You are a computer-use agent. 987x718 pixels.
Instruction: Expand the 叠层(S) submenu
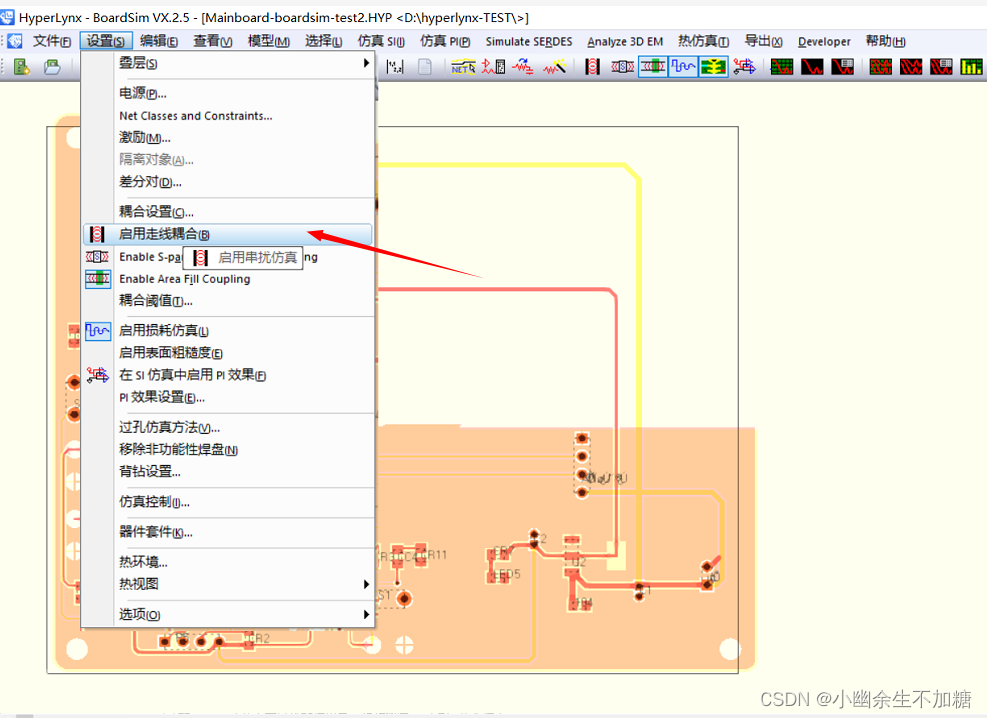(228, 63)
